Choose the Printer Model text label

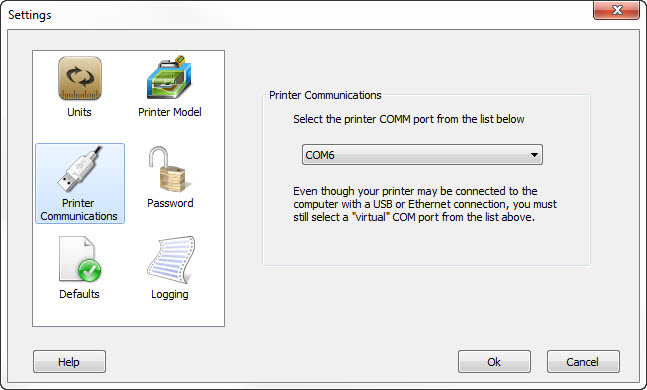170,112
